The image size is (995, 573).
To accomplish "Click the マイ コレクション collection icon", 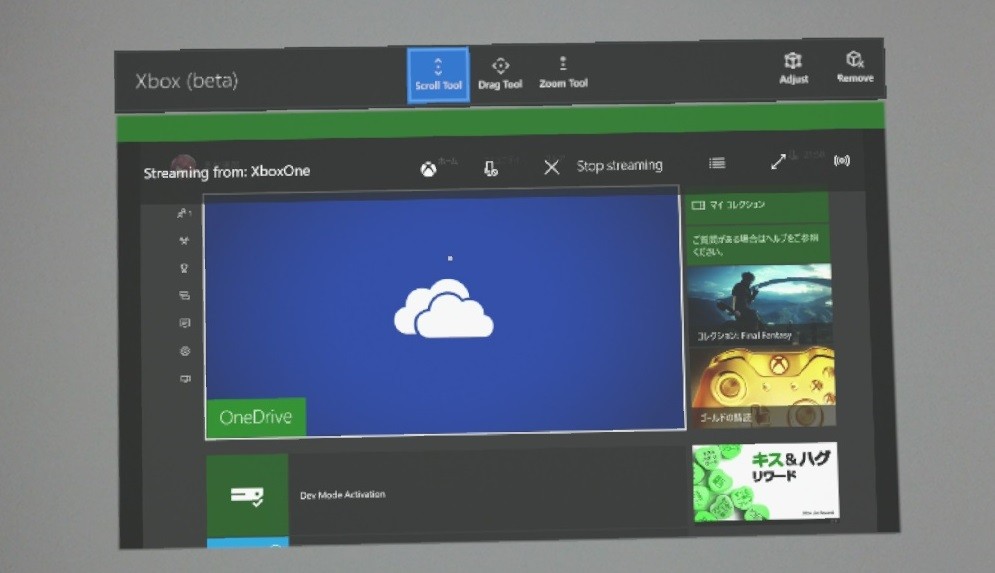I will point(698,205).
